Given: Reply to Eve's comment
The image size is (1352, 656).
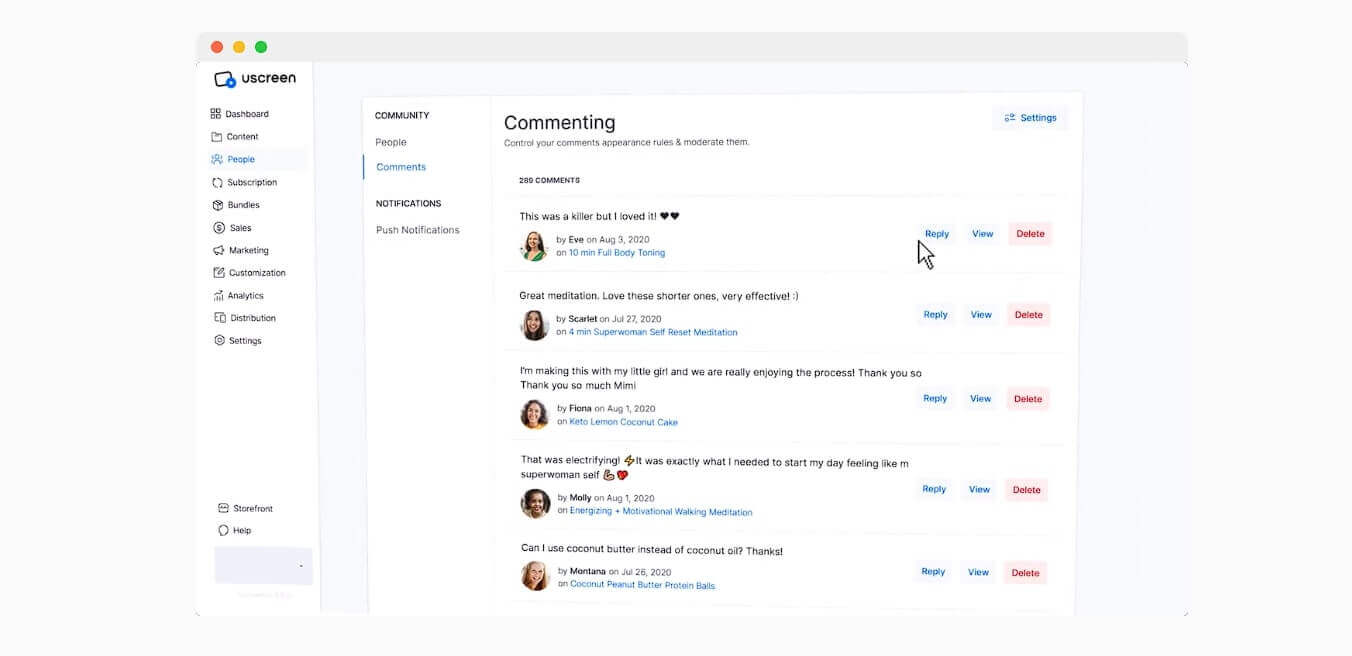Looking at the screenshot, I should pyautogui.click(x=936, y=233).
